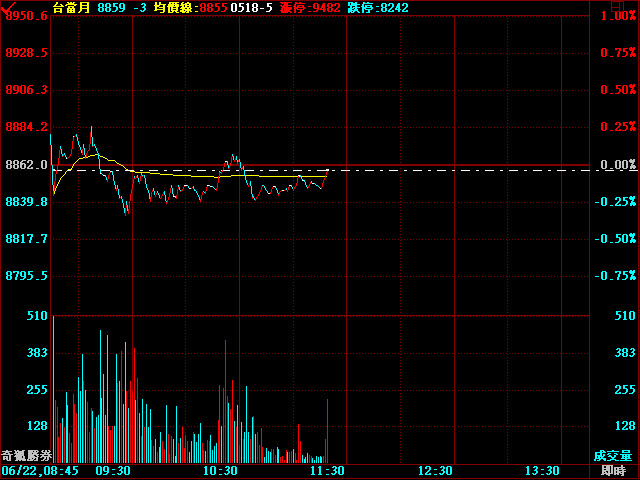Click the 8884.2 price axis label
This screenshot has width=640, height=480.
pyautogui.click(x=26, y=127)
